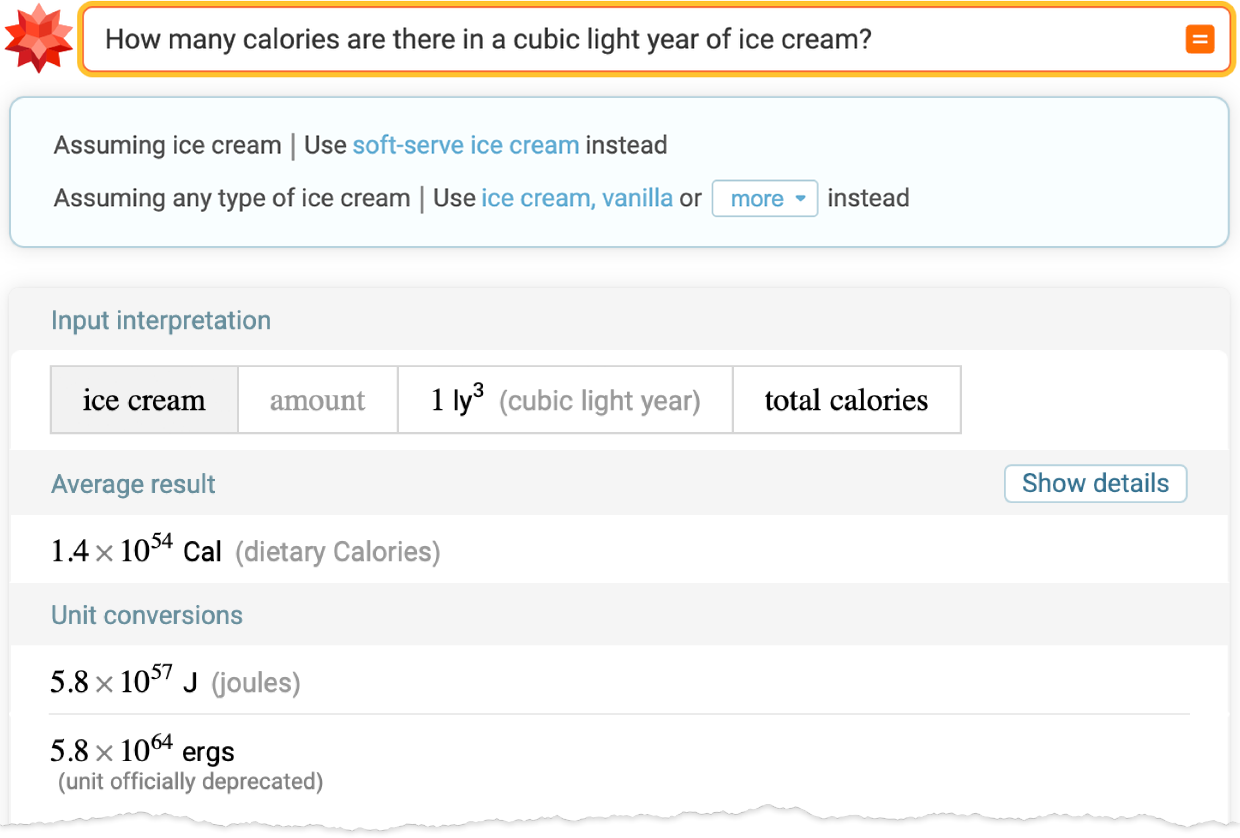Click the Show details button
1240x838 pixels.
coord(1095,484)
